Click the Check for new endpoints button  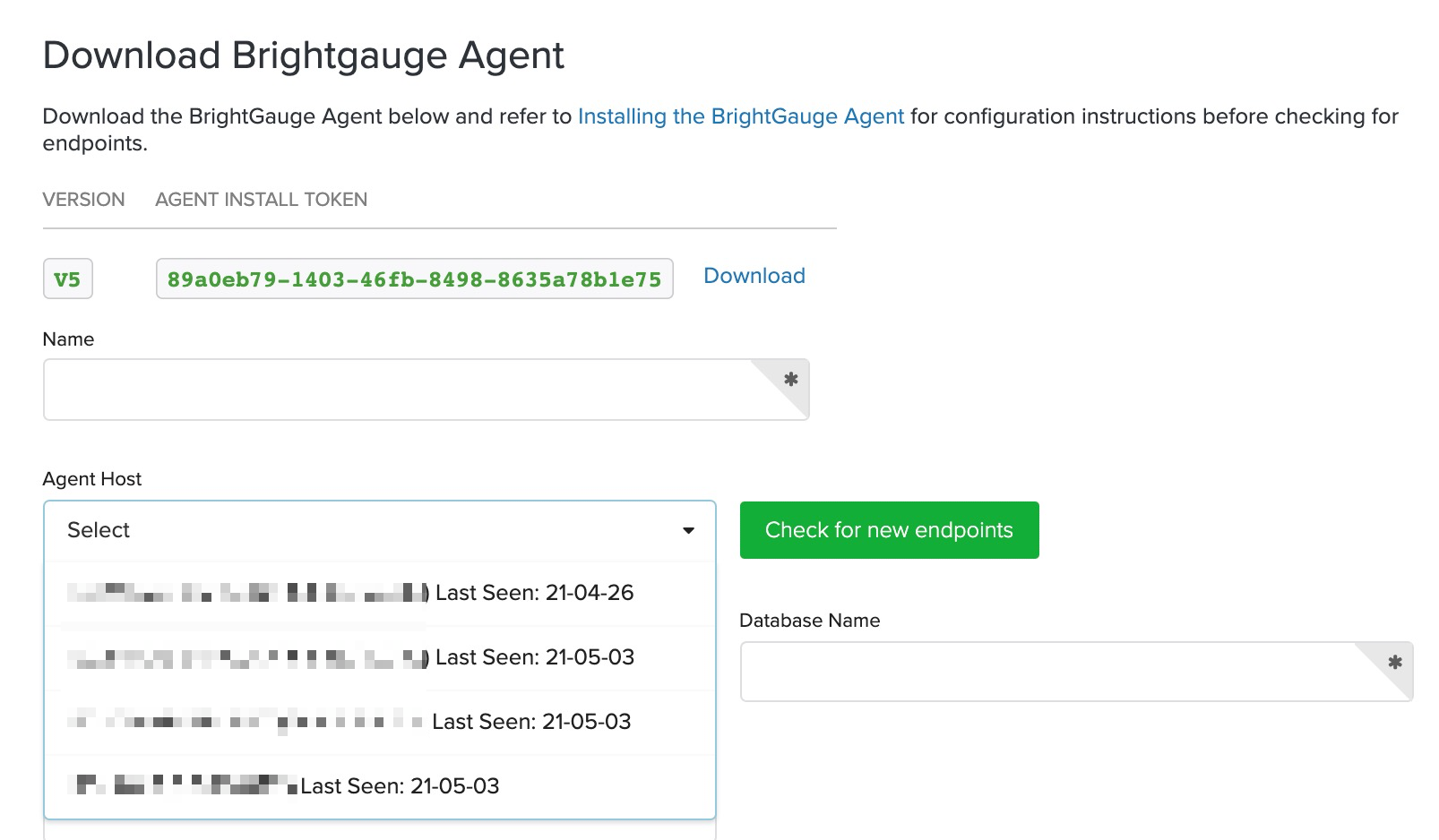889,530
